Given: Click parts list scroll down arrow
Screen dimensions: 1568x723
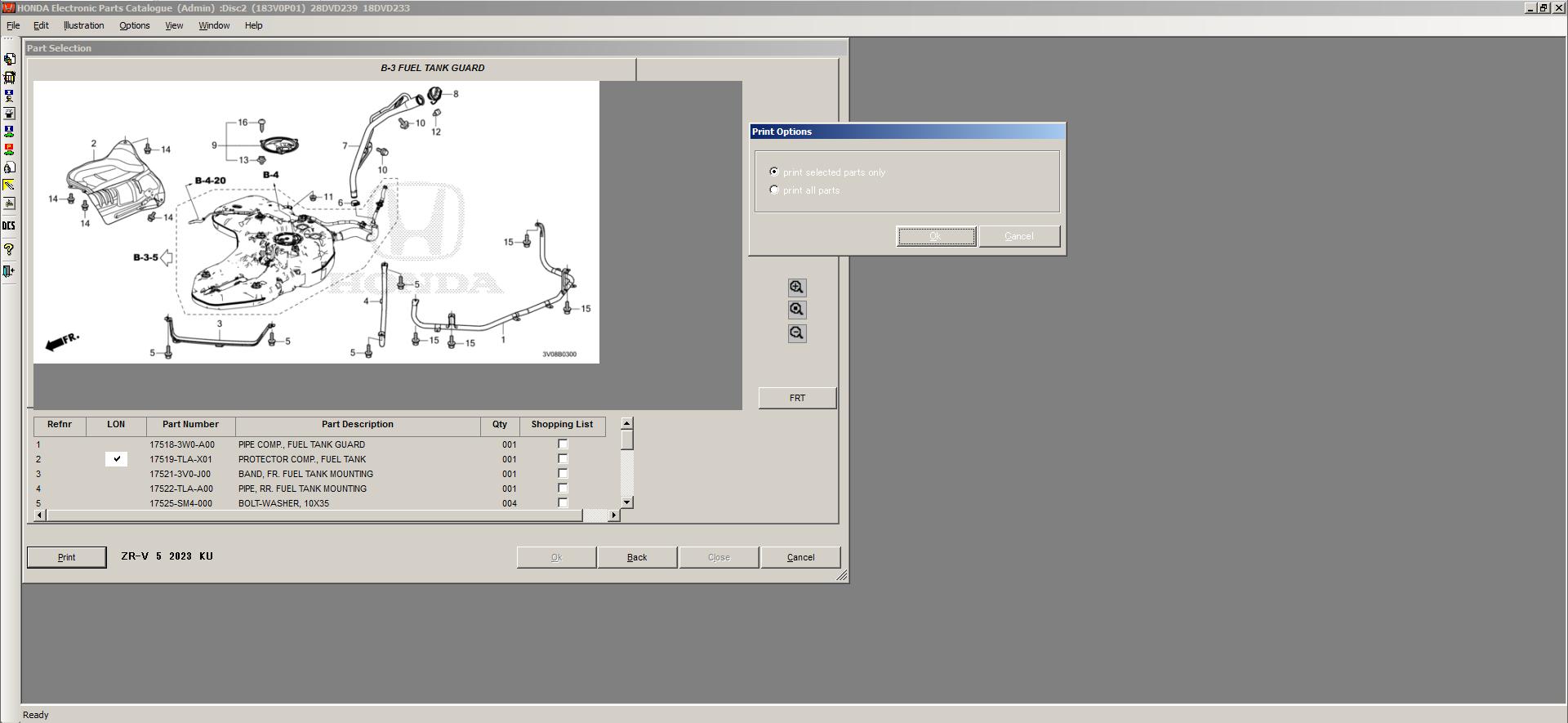Looking at the screenshot, I should coord(626,502).
